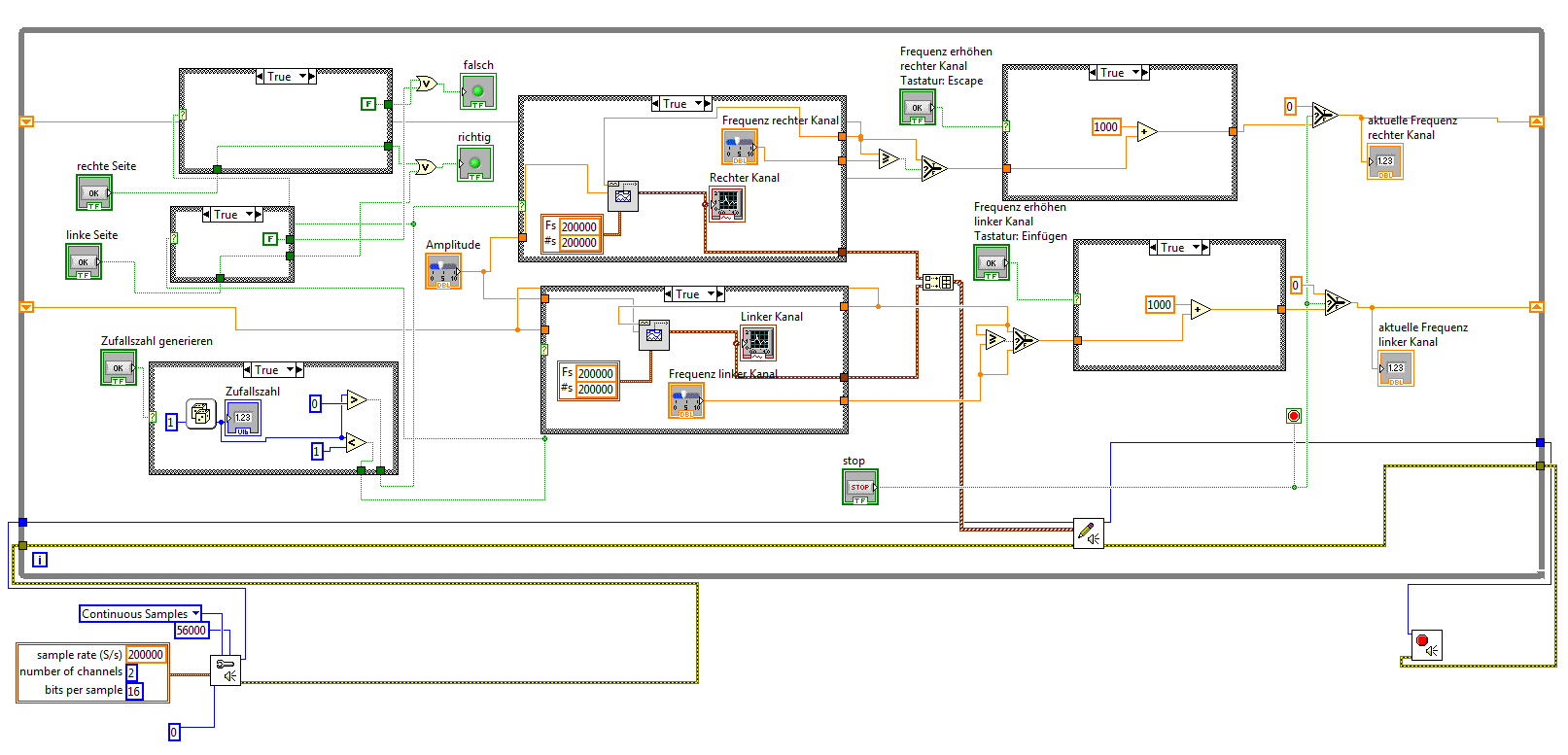Click the 1000 constant in the lower-right case
The image size is (1568, 755).
click(x=1160, y=305)
